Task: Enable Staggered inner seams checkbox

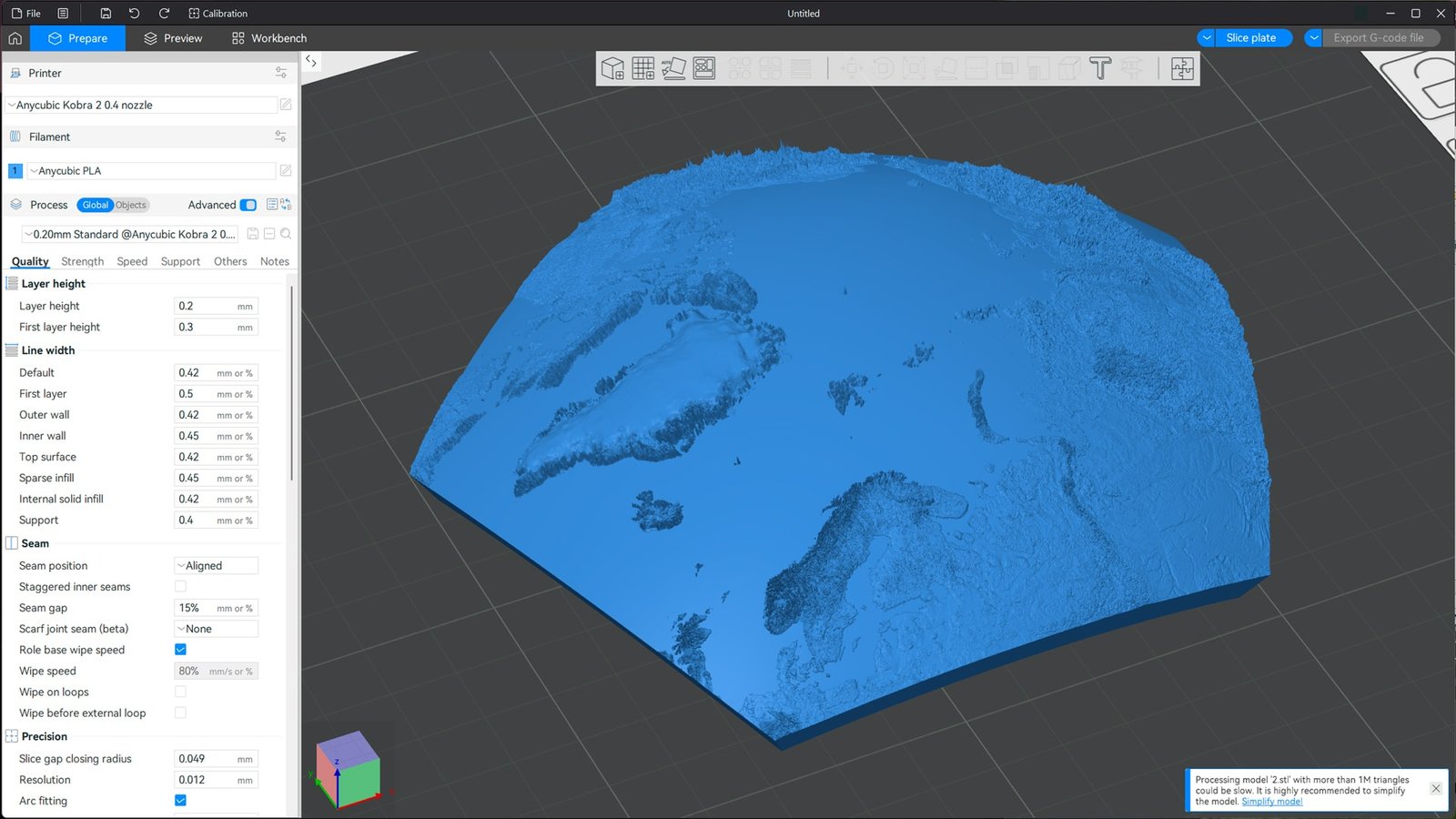Action: tap(180, 587)
